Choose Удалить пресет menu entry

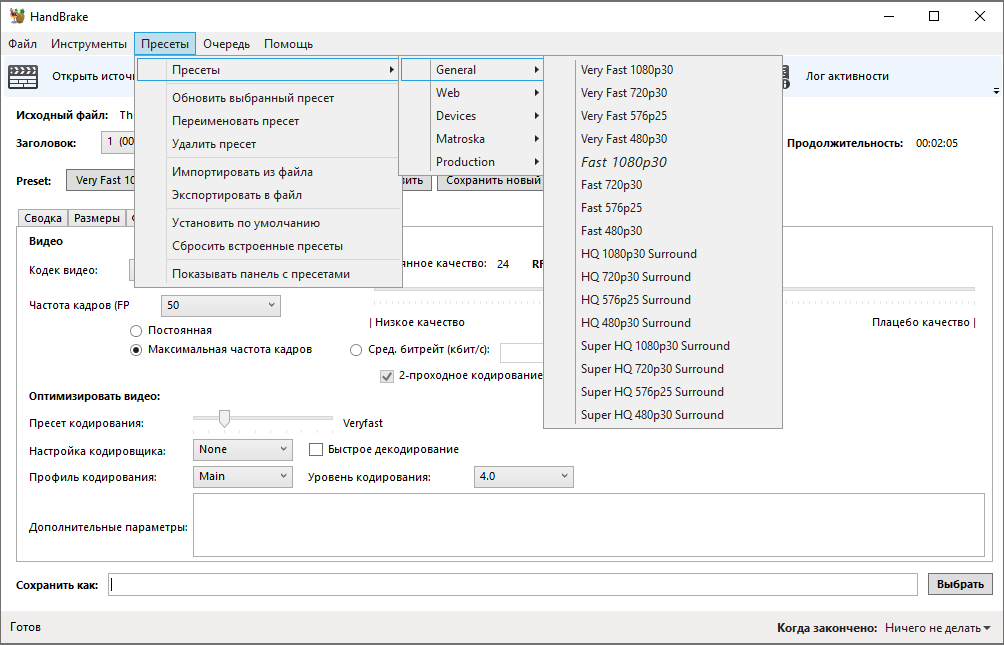pos(269,144)
